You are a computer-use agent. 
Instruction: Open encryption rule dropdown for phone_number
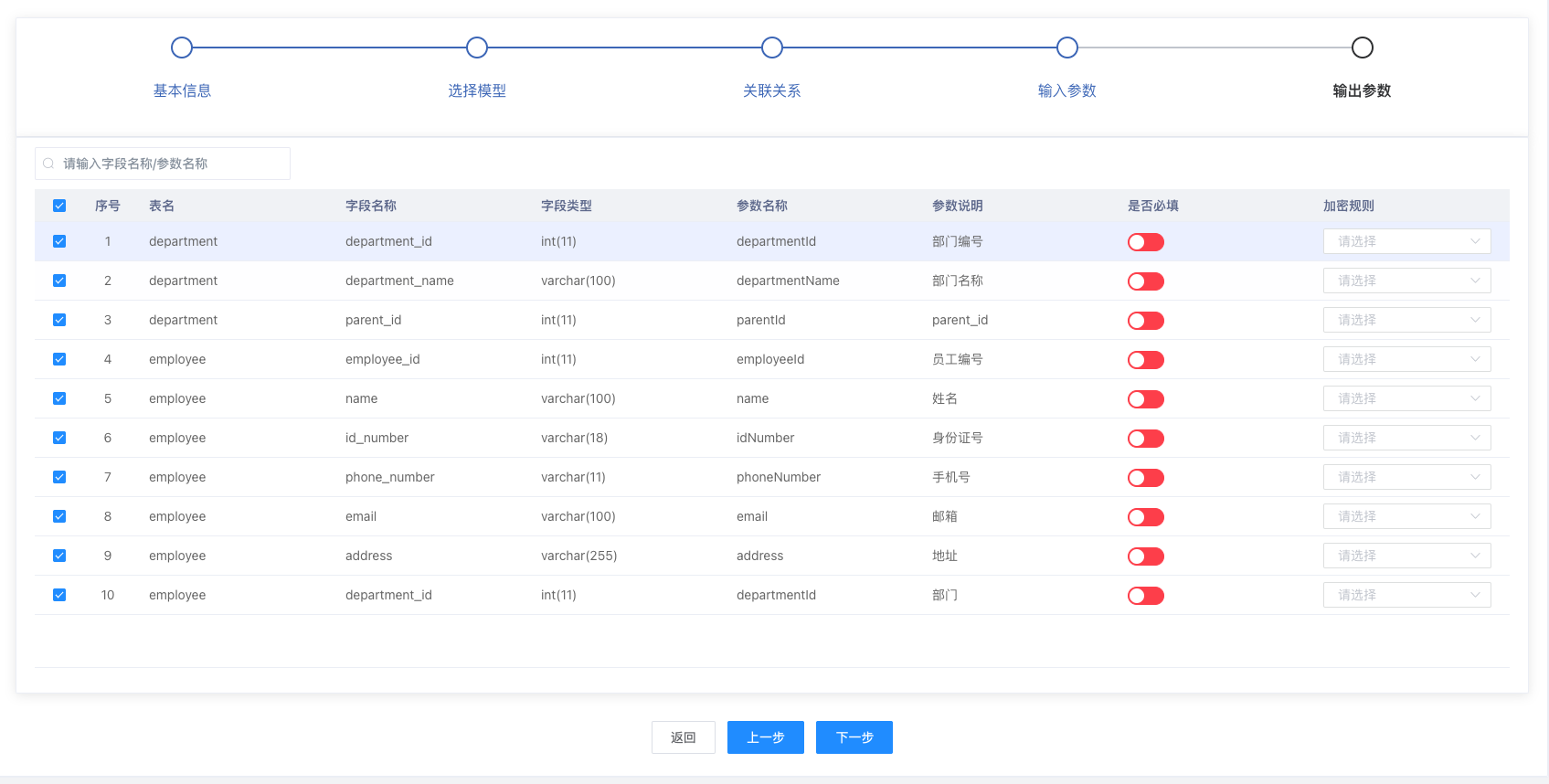(x=1406, y=477)
